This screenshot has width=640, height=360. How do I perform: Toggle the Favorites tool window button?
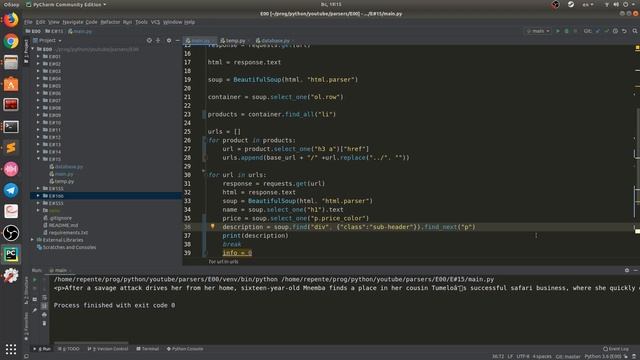[x=27, y=327]
